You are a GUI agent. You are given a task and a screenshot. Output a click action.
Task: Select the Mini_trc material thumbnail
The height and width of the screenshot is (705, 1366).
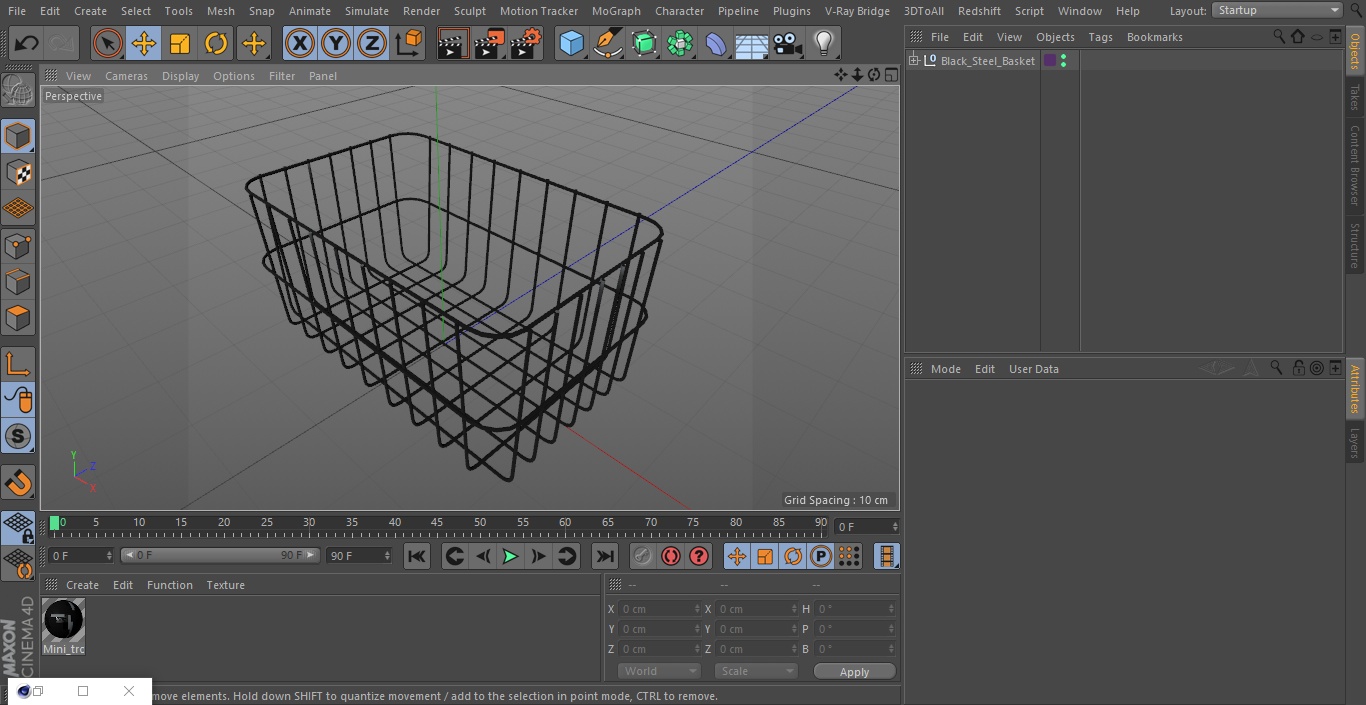pyautogui.click(x=64, y=620)
